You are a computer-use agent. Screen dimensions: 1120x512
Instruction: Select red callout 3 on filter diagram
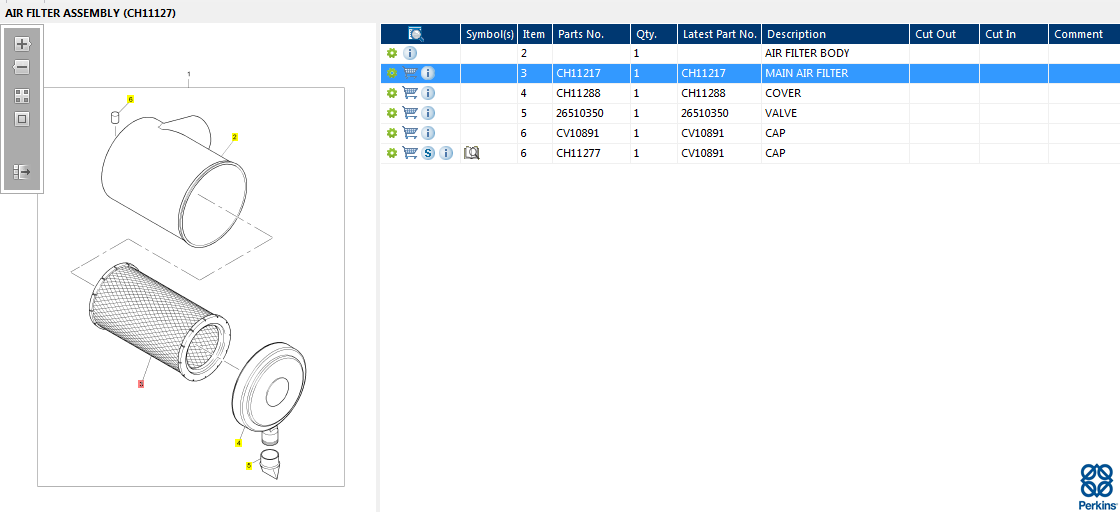coord(141,383)
